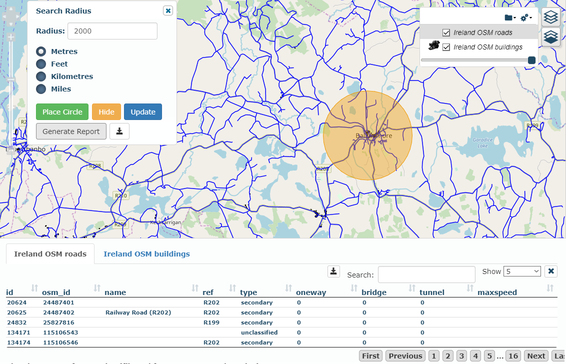This screenshot has width=566, height=364.
Task: Select the Miles radio button
Action: point(41,89)
